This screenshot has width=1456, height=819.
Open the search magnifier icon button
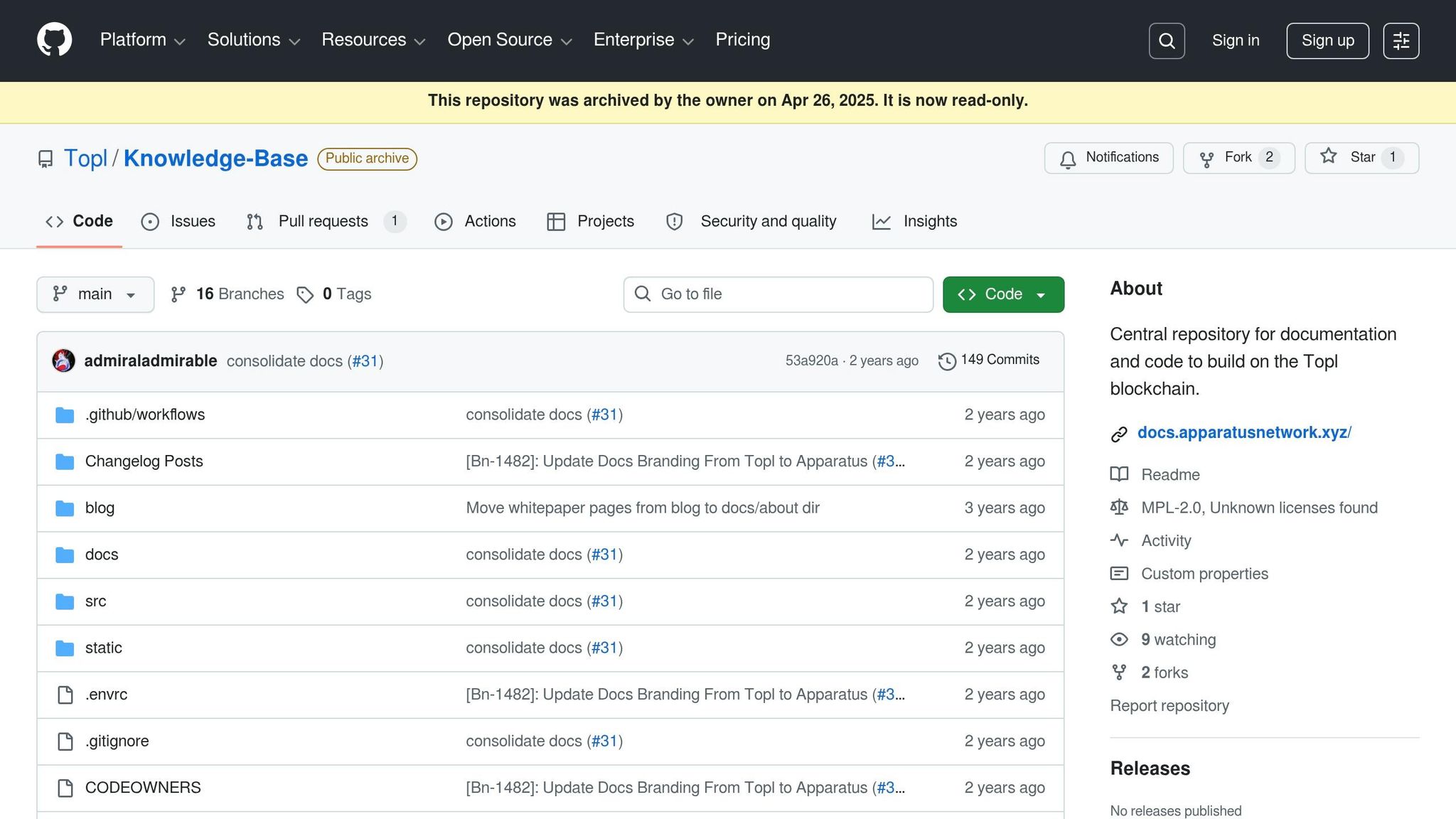pyautogui.click(x=1167, y=41)
